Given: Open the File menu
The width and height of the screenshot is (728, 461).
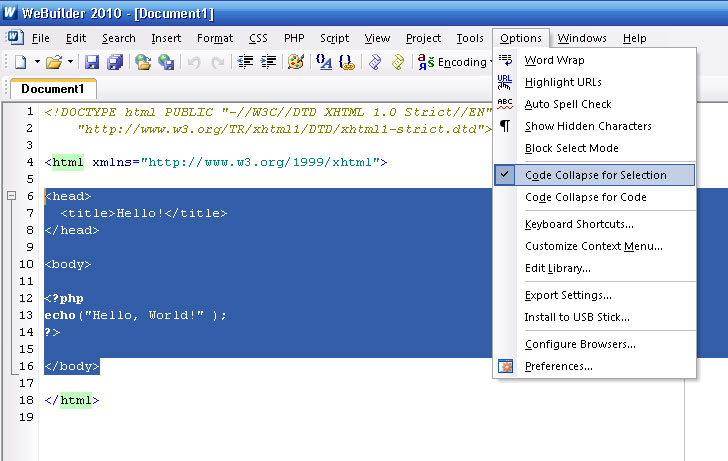Looking at the screenshot, I should pyautogui.click(x=40, y=38).
